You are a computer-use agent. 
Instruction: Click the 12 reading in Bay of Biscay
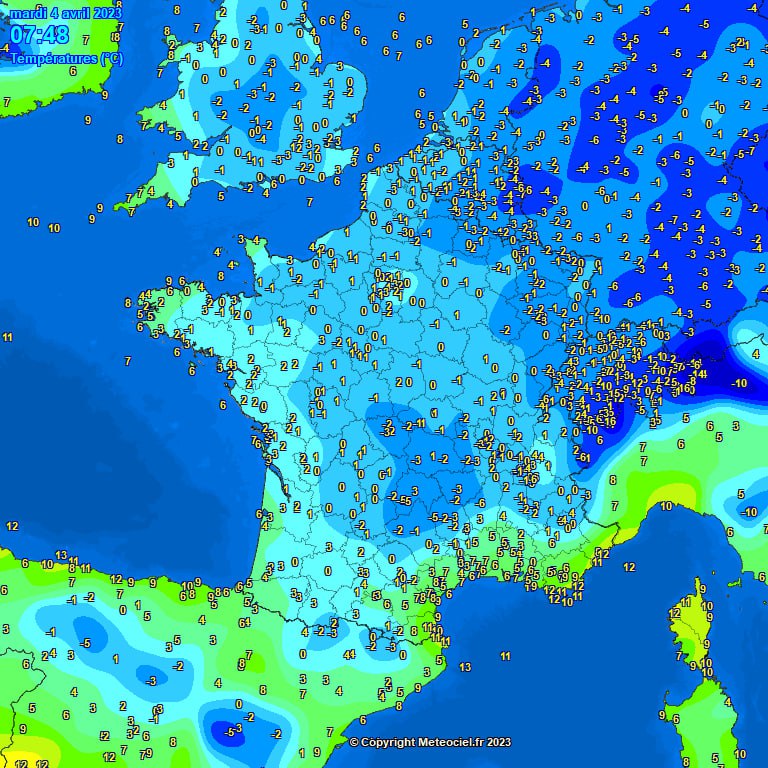click(12, 526)
